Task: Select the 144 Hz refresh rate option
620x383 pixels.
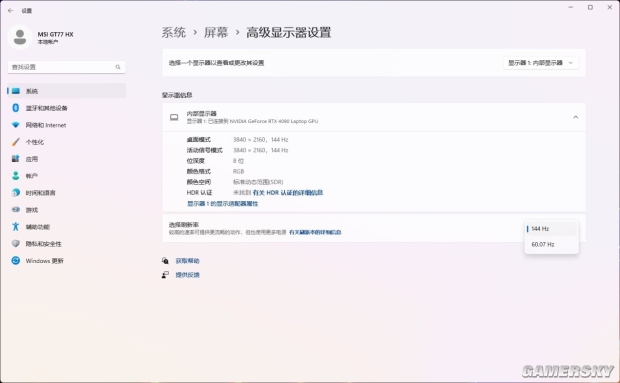Action: pos(552,229)
